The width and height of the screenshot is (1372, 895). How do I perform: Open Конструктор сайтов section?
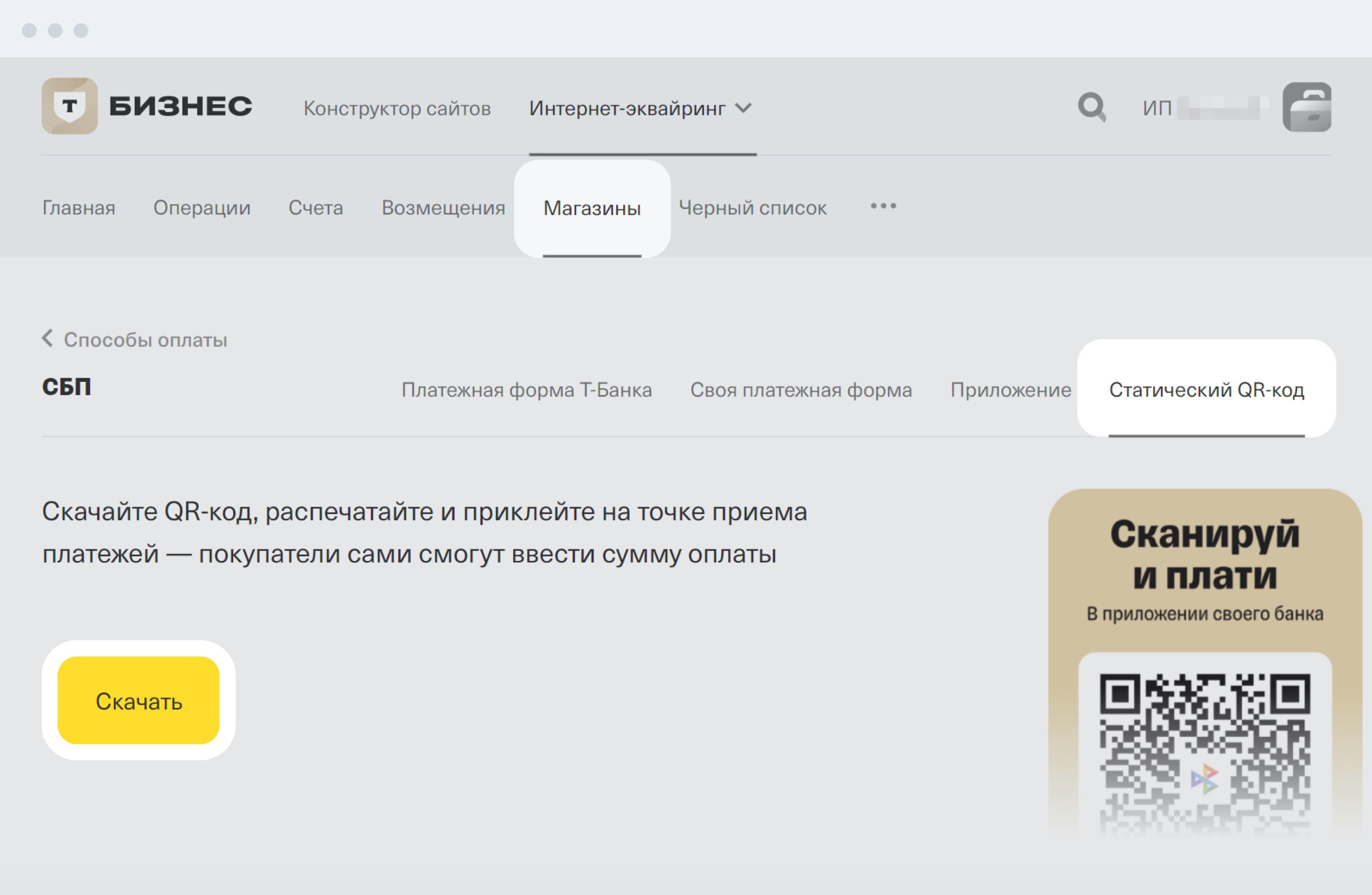[x=397, y=109]
